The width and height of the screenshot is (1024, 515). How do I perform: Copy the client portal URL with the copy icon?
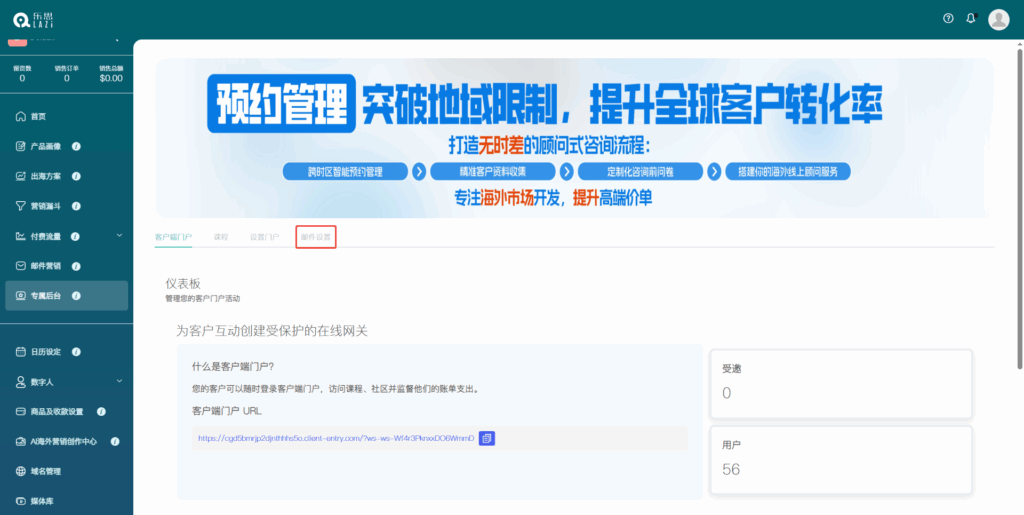point(487,438)
